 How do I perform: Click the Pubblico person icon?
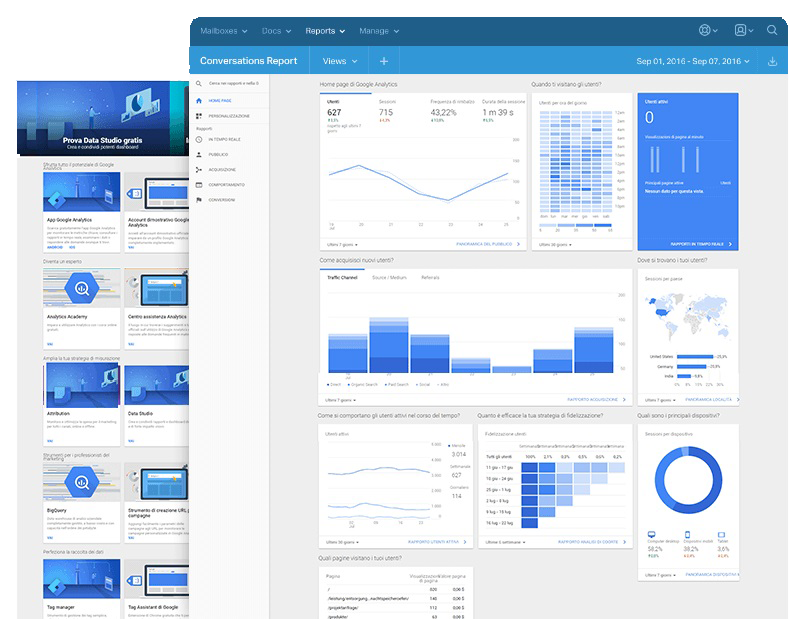[199, 154]
